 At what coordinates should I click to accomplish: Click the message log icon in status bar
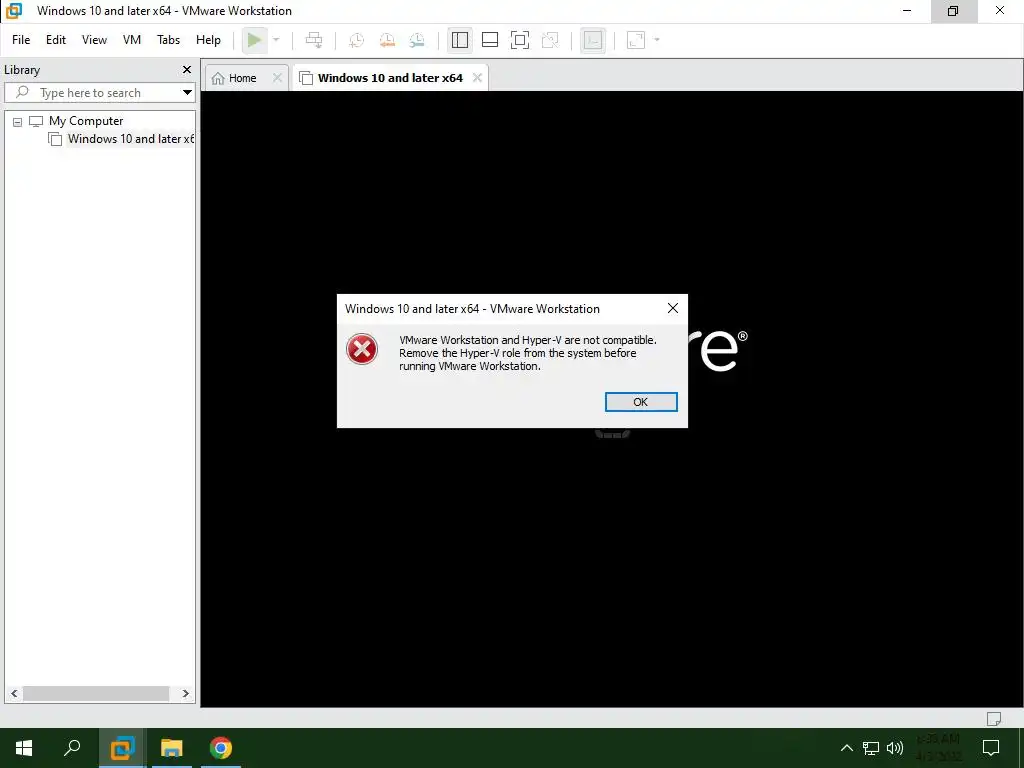[993, 719]
